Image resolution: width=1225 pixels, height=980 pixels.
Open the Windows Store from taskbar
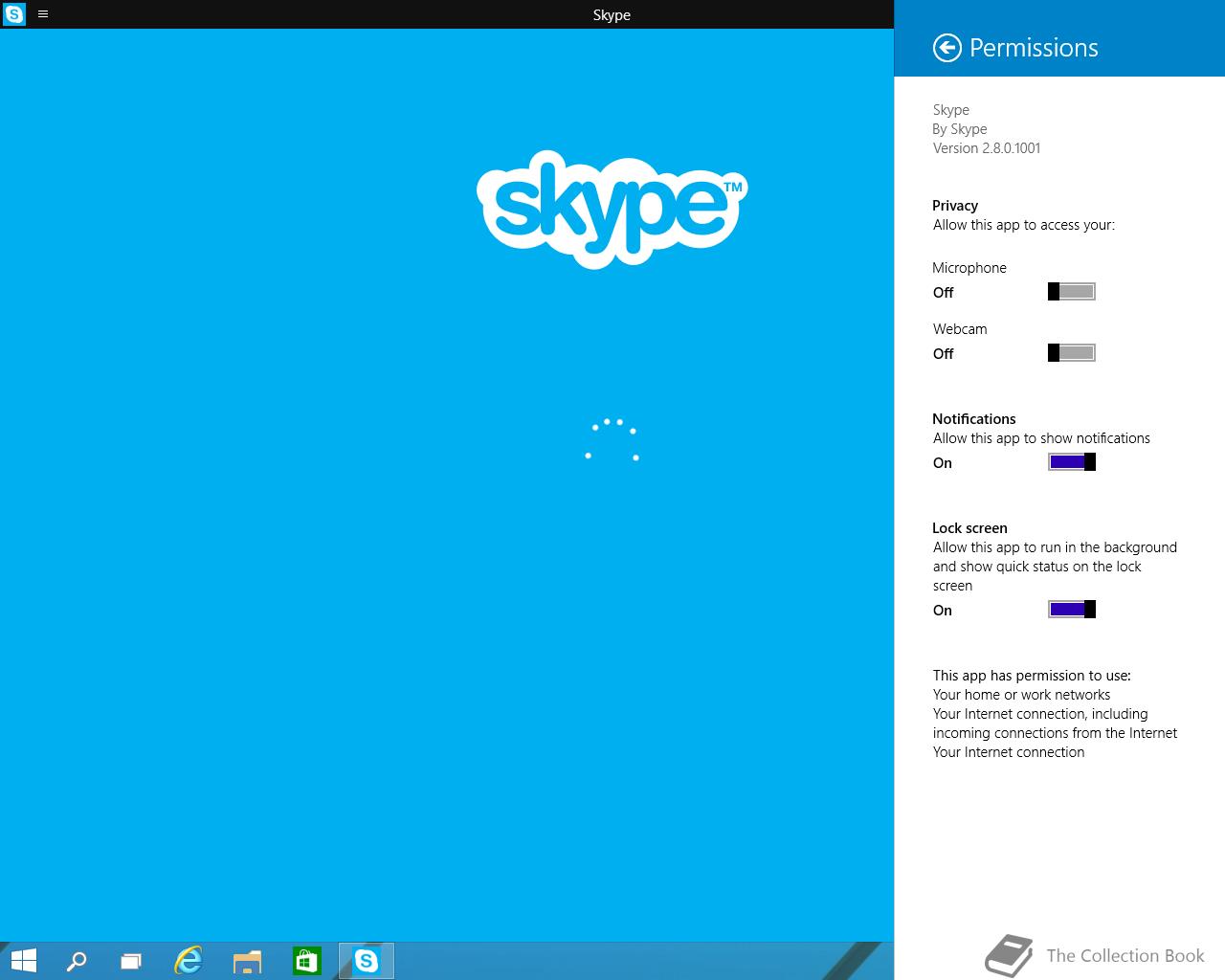(x=306, y=960)
